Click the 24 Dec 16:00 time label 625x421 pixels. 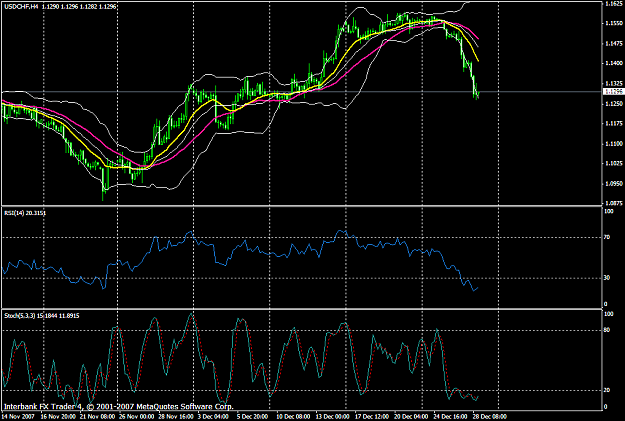coord(450,417)
